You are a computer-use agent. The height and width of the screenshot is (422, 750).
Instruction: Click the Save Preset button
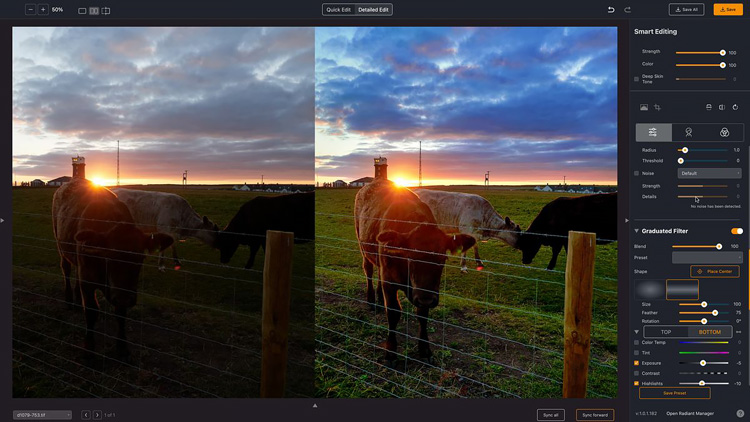(674, 393)
